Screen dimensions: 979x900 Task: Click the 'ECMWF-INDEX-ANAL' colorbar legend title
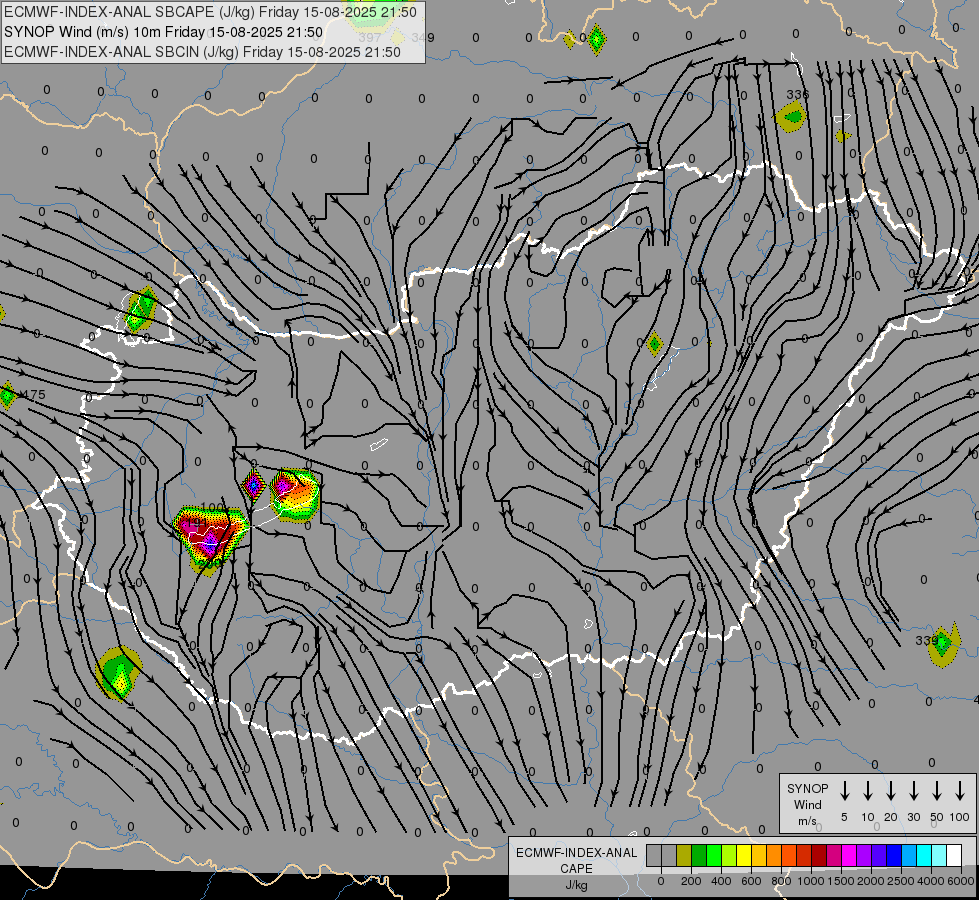576,853
